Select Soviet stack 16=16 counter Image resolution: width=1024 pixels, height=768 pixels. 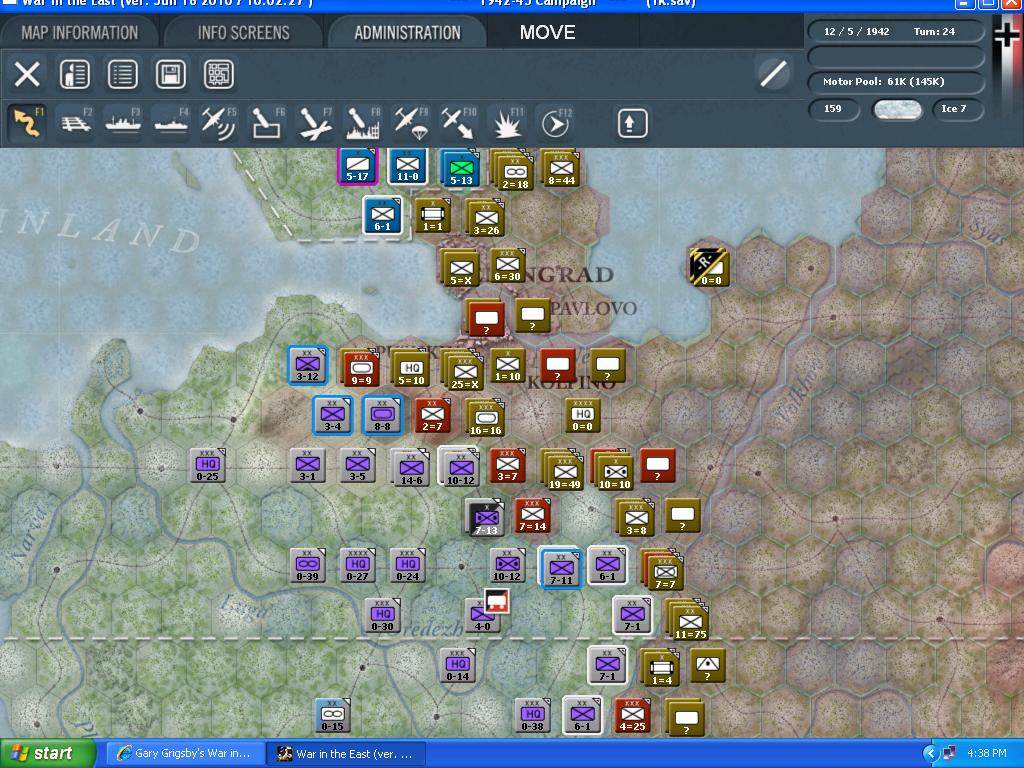pos(485,418)
